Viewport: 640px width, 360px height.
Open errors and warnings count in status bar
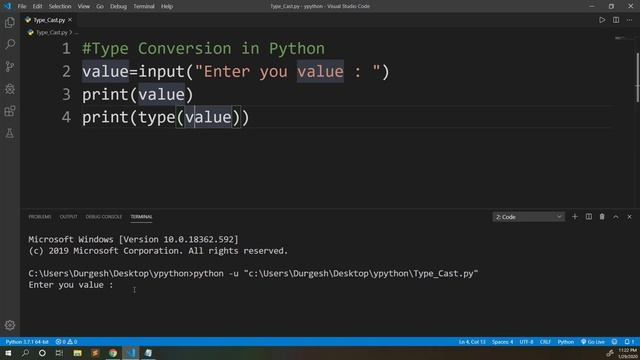tap(66, 342)
